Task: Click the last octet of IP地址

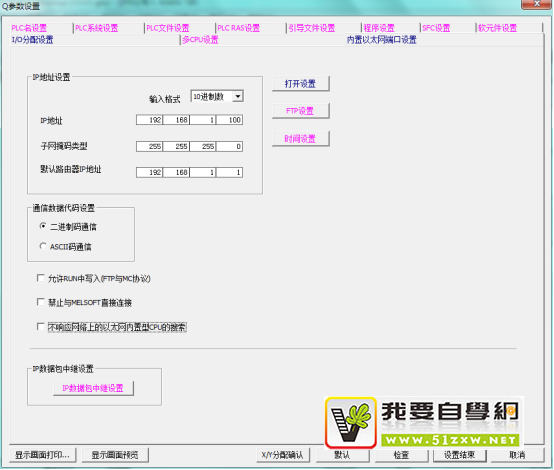Action: pyautogui.click(x=229, y=120)
